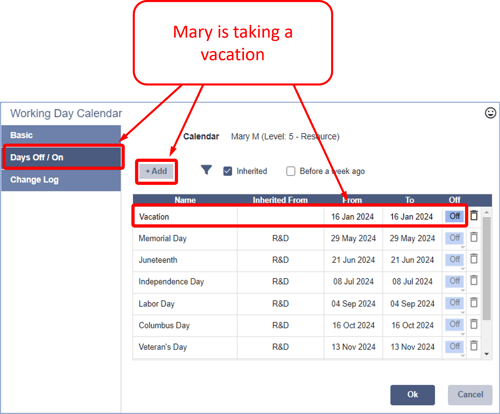
Task: Click Vacation To date 16 Jan 2024
Action: point(412,217)
